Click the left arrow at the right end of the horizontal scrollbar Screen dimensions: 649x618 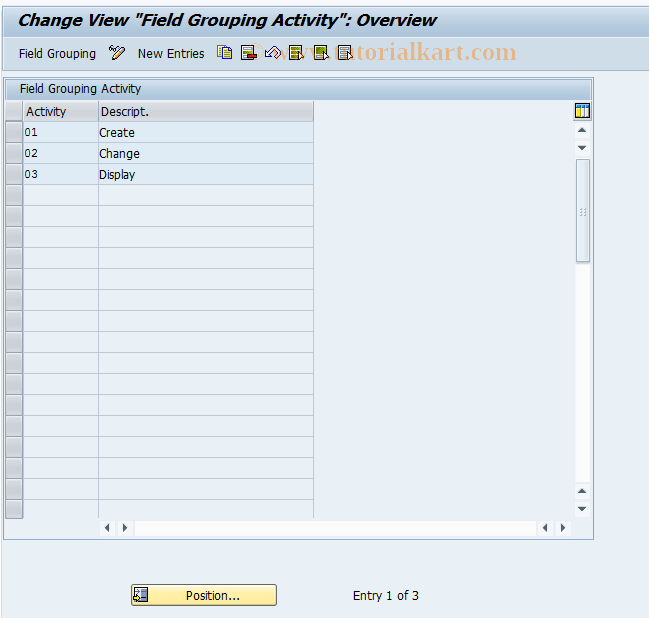point(545,528)
